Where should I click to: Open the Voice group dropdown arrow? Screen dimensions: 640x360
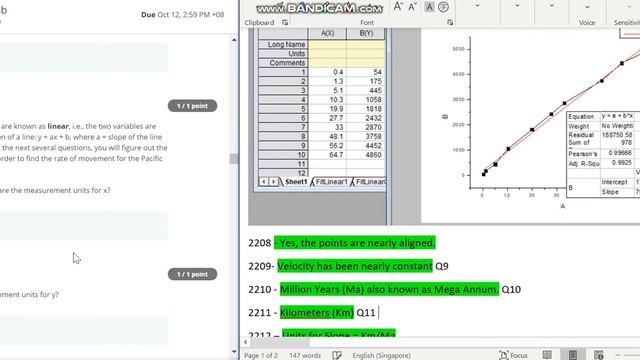pos(587,7)
